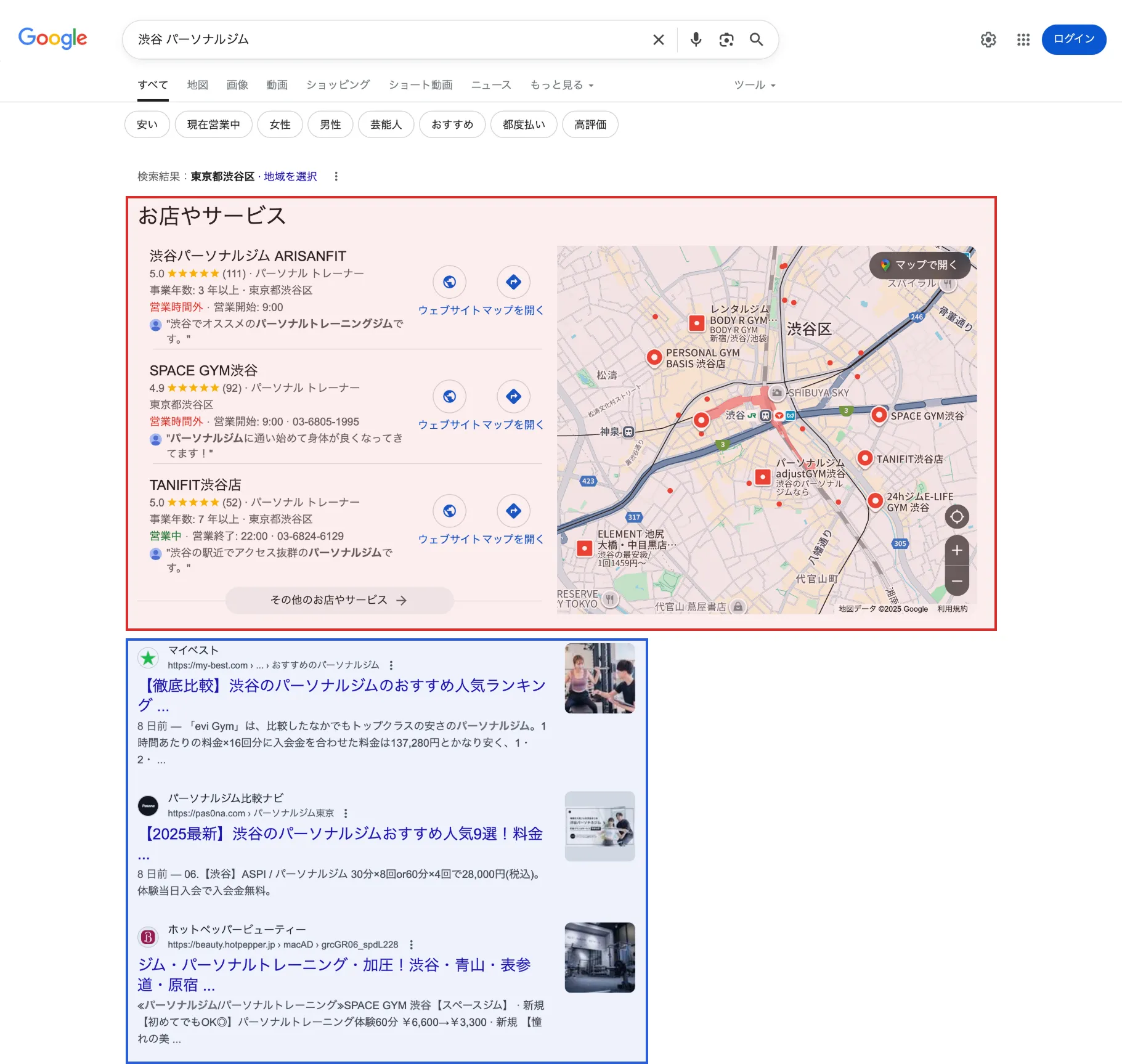This screenshot has width=1122, height=1064.
Task: Open ホットペッパービューティー result options menu
Action: coord(412,944)
